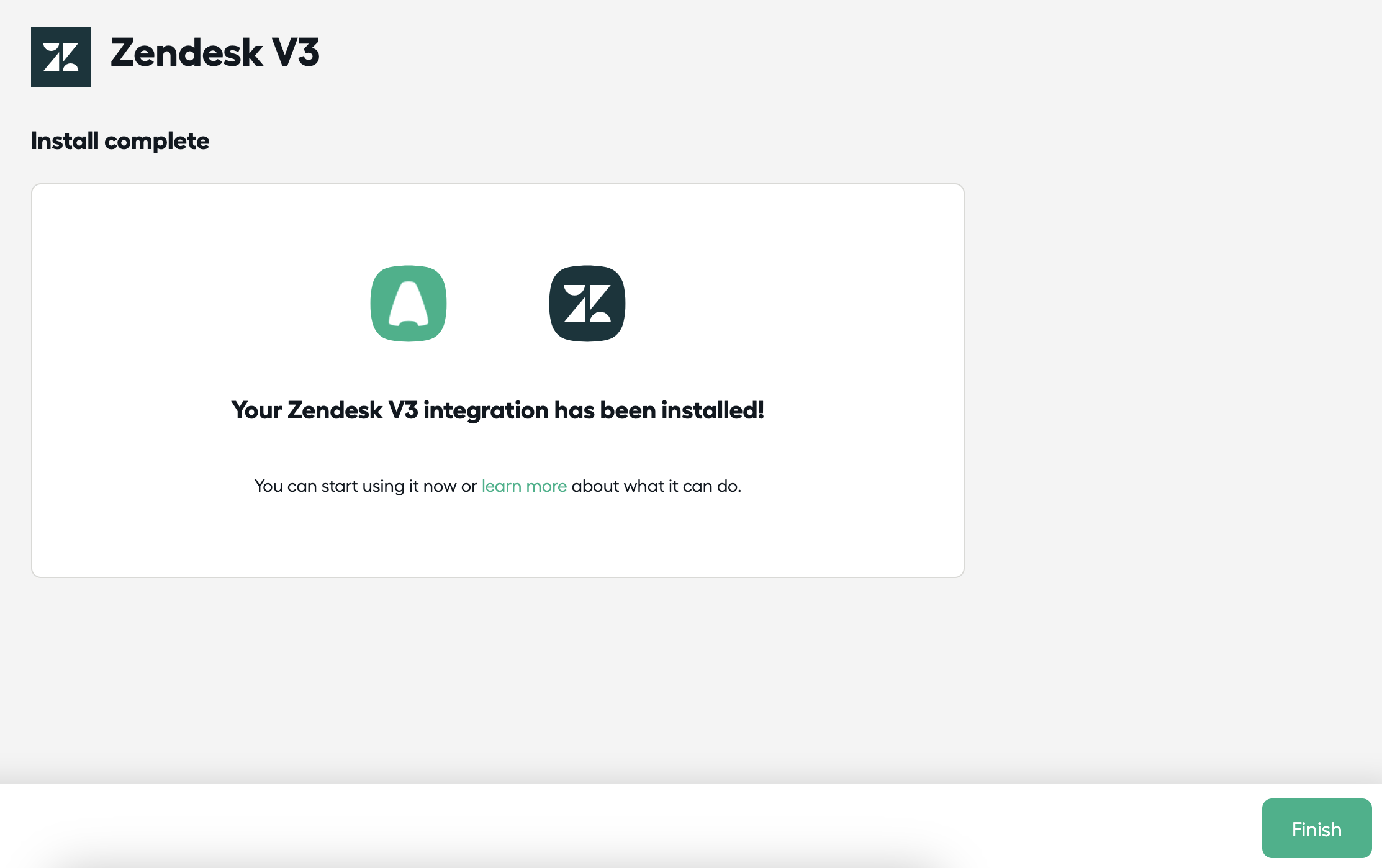Click the 'Install complete' heading

120,141
